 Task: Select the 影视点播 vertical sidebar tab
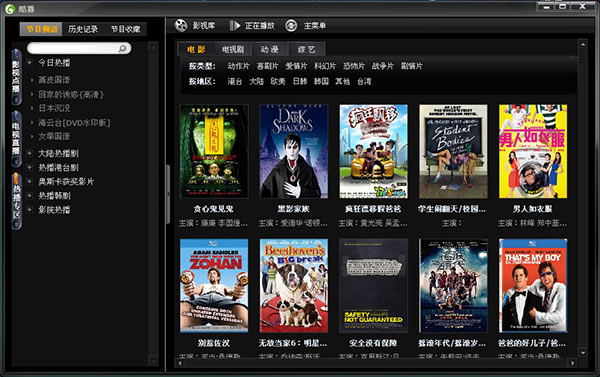(16, 77)
